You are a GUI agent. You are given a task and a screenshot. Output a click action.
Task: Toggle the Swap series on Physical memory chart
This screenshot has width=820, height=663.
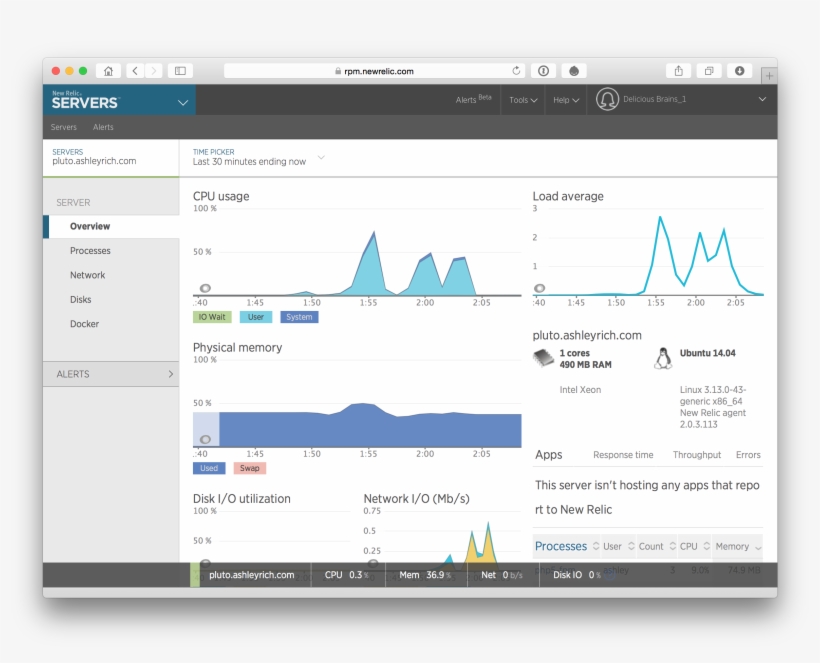(x=249, y=467)
